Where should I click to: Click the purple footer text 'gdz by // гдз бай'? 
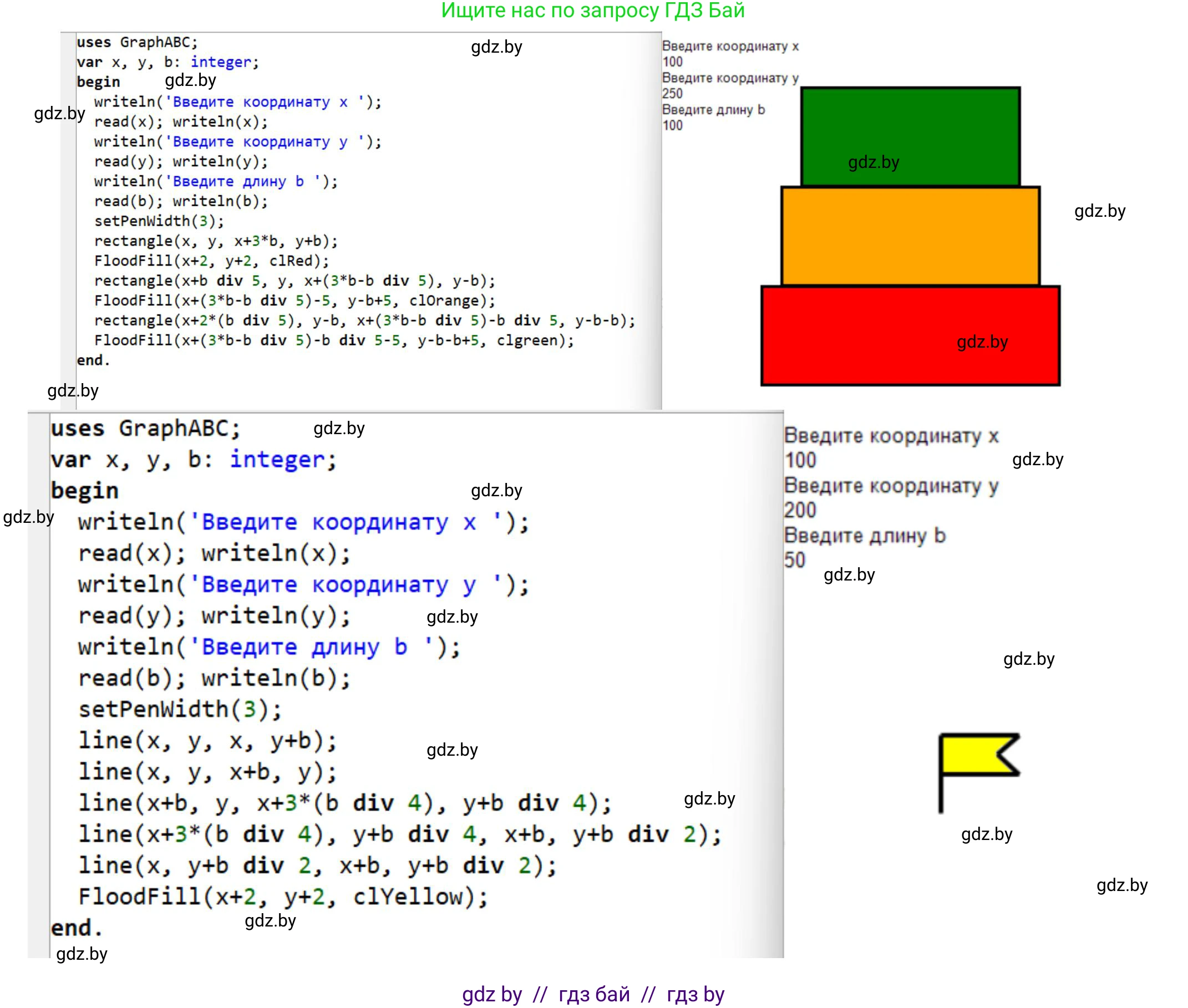point(593,994)
